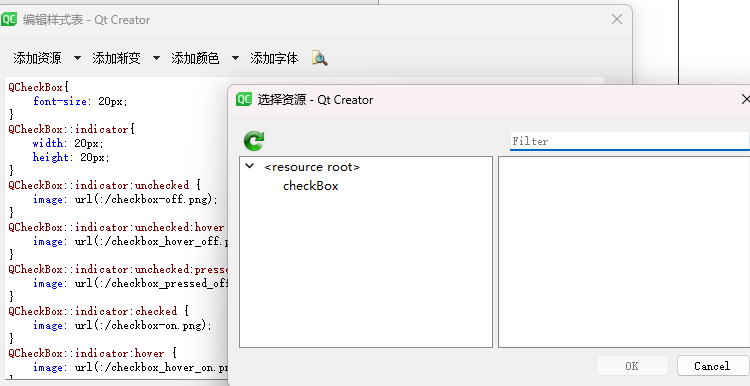Click the stylesheet find magnifier icon
The image size is (750, 386).
click(320, 58)
